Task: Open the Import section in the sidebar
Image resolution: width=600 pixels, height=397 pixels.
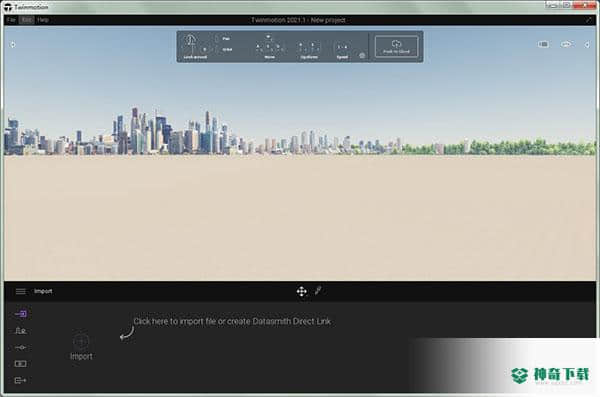Action: point(21,314)
